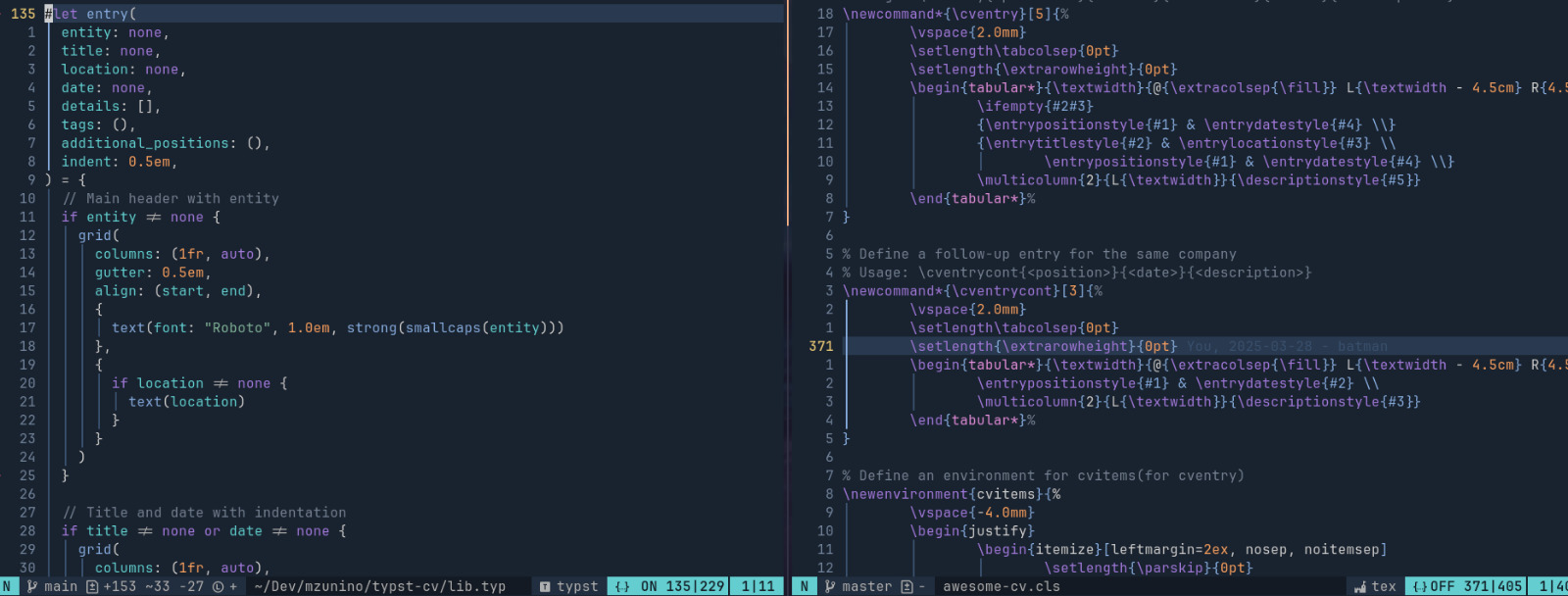Click the \newenvironment{cvitems} line
This screenshot has width=1568, height=596.
pyautogui.click(x=952, y=494)
